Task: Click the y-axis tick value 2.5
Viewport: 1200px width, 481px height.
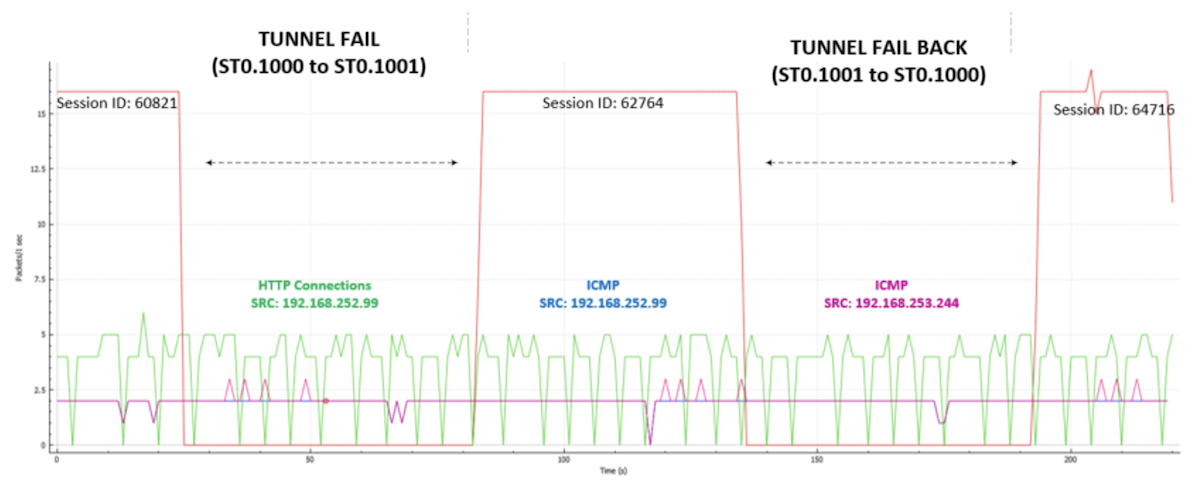Action: pyautogui.click(x=38, y=390)
